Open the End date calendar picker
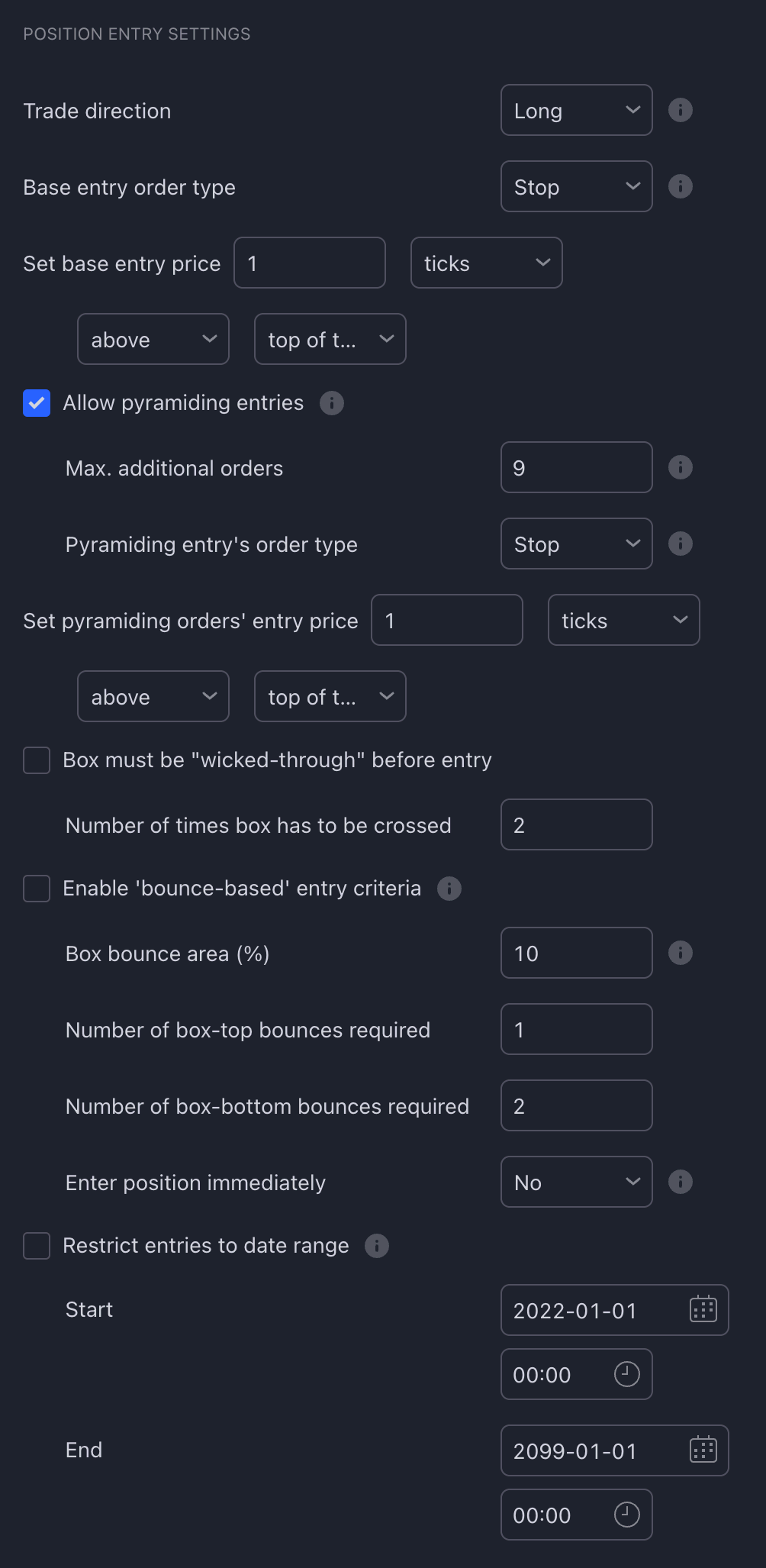The image size is (766, 1568). coord(703,1450)
